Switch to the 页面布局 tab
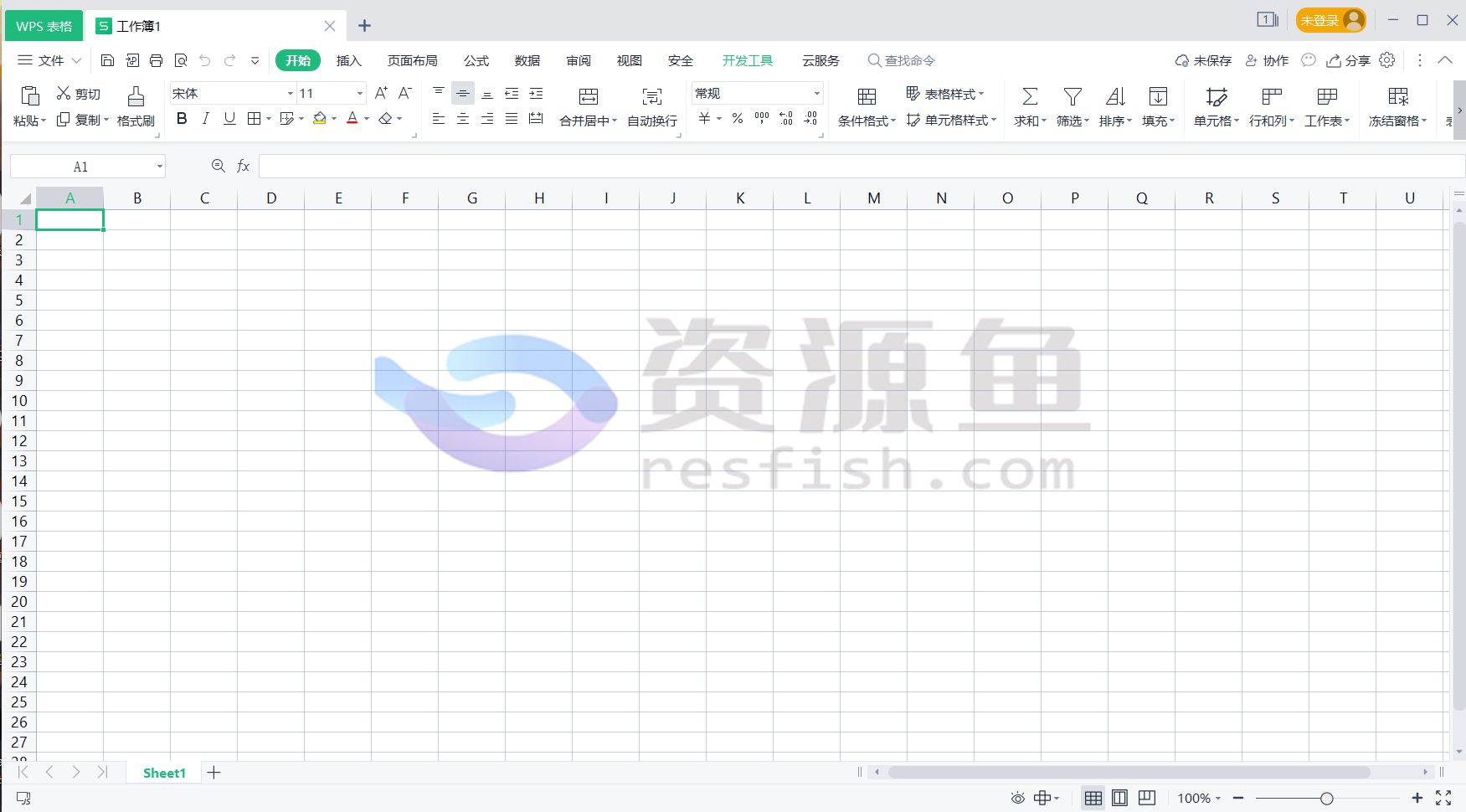1466x812 pixels. 412,60
